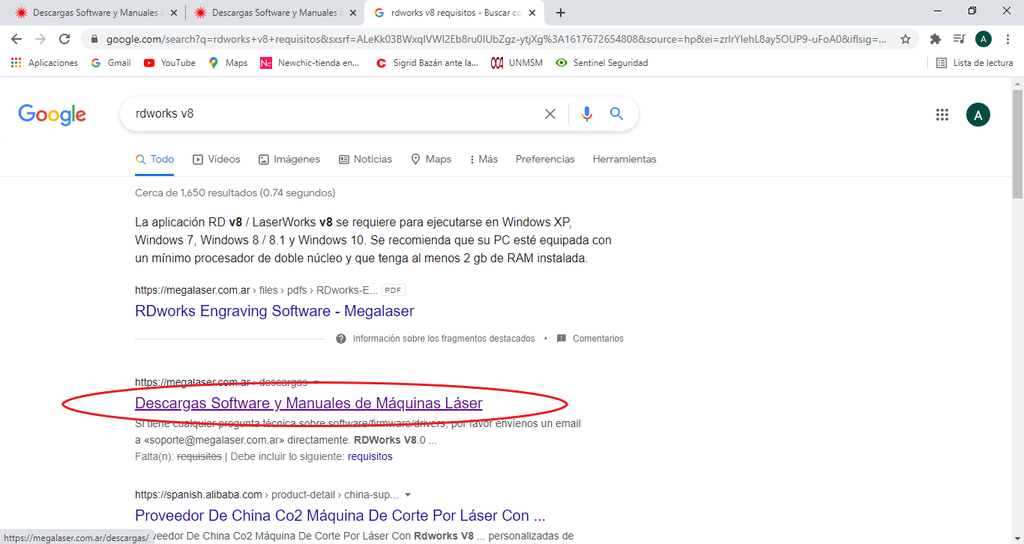Start voice search with the microphone
The width and height of the screenshot is (1024, 544).
coord(586,114)
